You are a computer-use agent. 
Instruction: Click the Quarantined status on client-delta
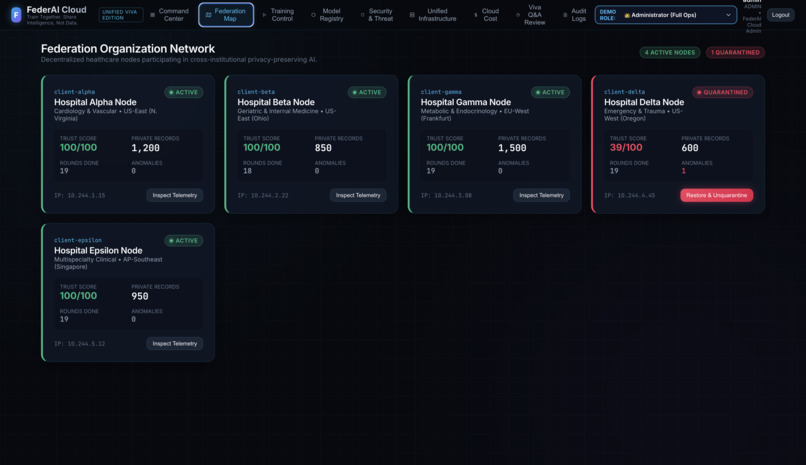723,92
